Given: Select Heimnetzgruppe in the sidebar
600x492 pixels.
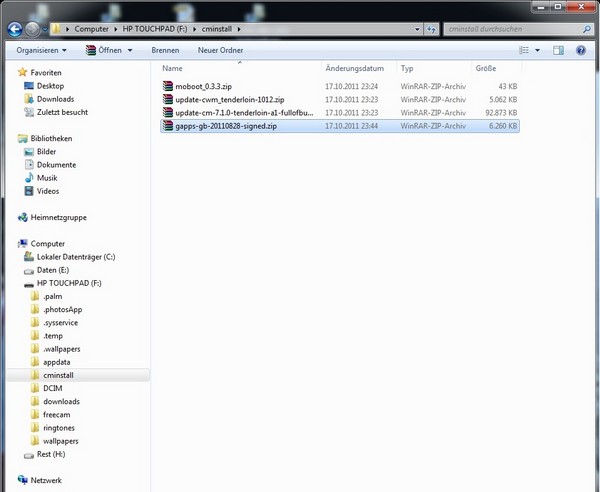Looking at the screenshot, I should pyautogui.click(x=59, y=218).
